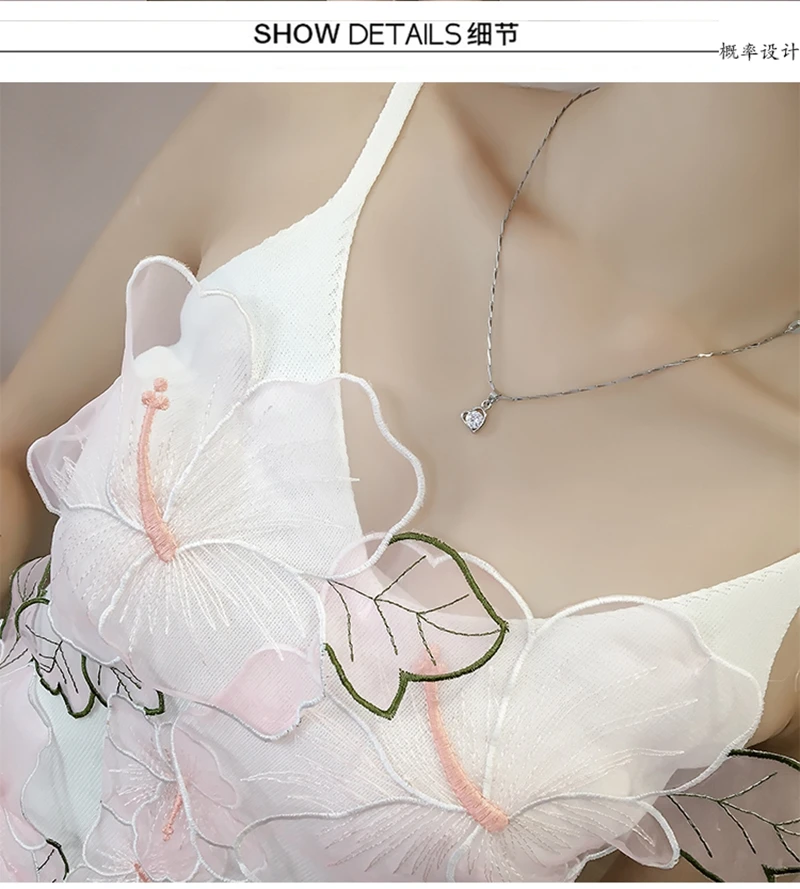Click the "SHOW DETAILS 细节" heading
800x889 pixels.
point(386,34)
